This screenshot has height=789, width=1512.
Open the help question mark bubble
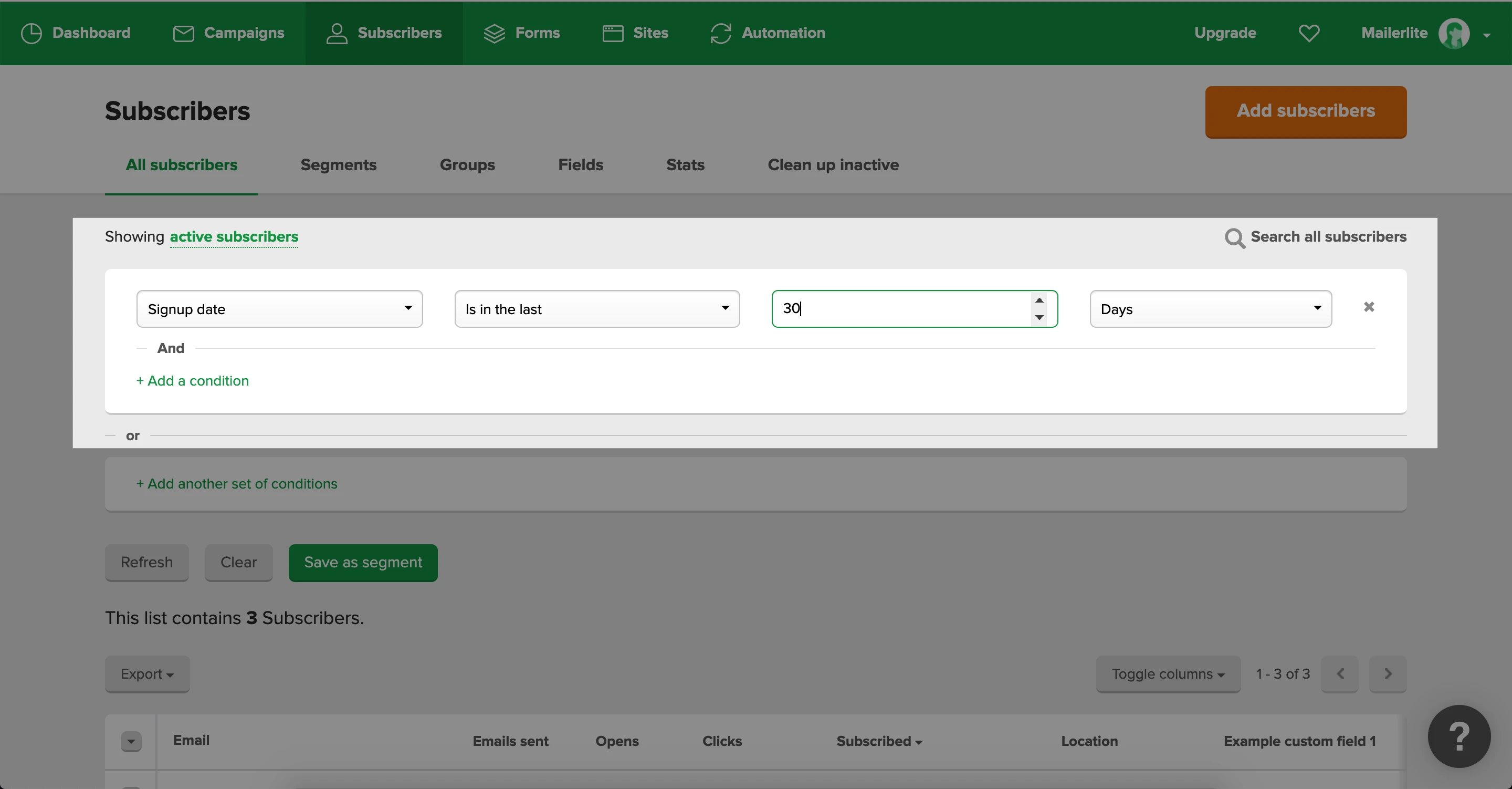[x=1458, y=736]
